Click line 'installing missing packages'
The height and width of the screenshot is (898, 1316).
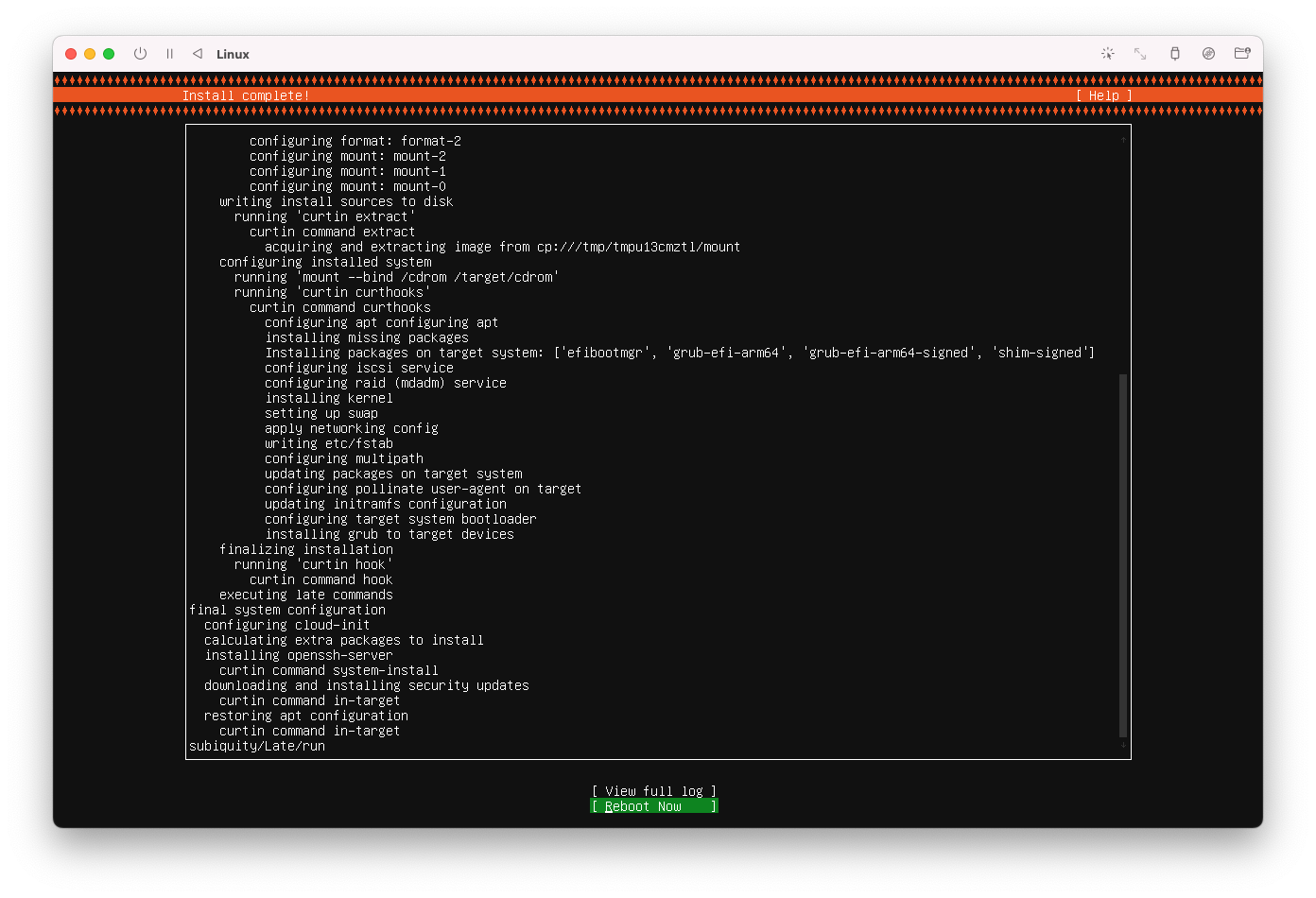click(x=367, y=337)
